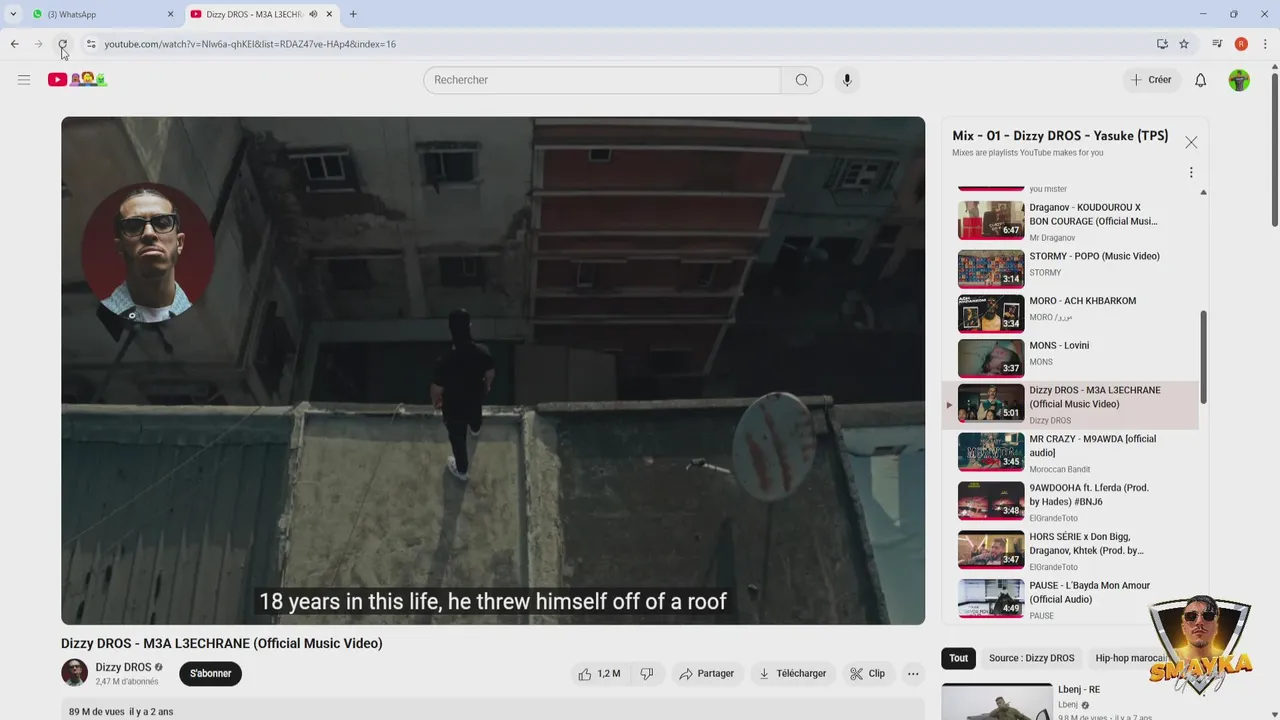Close the WhatsApp browser tab

(x=170, y=14)
